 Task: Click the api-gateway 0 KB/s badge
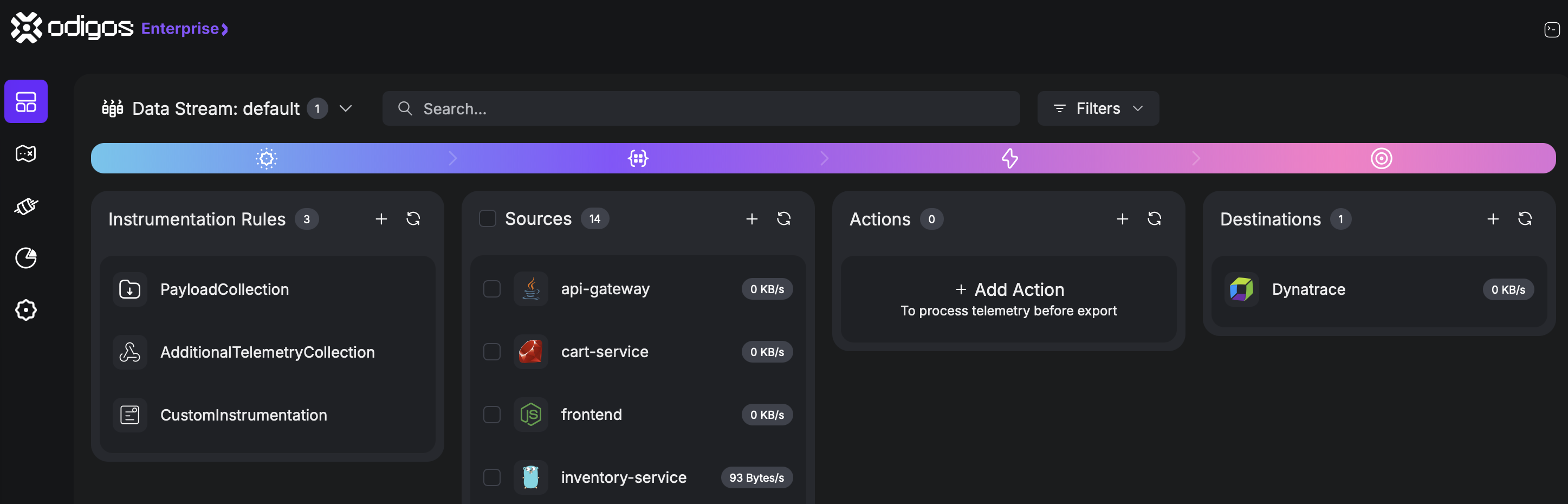(767, 289)
